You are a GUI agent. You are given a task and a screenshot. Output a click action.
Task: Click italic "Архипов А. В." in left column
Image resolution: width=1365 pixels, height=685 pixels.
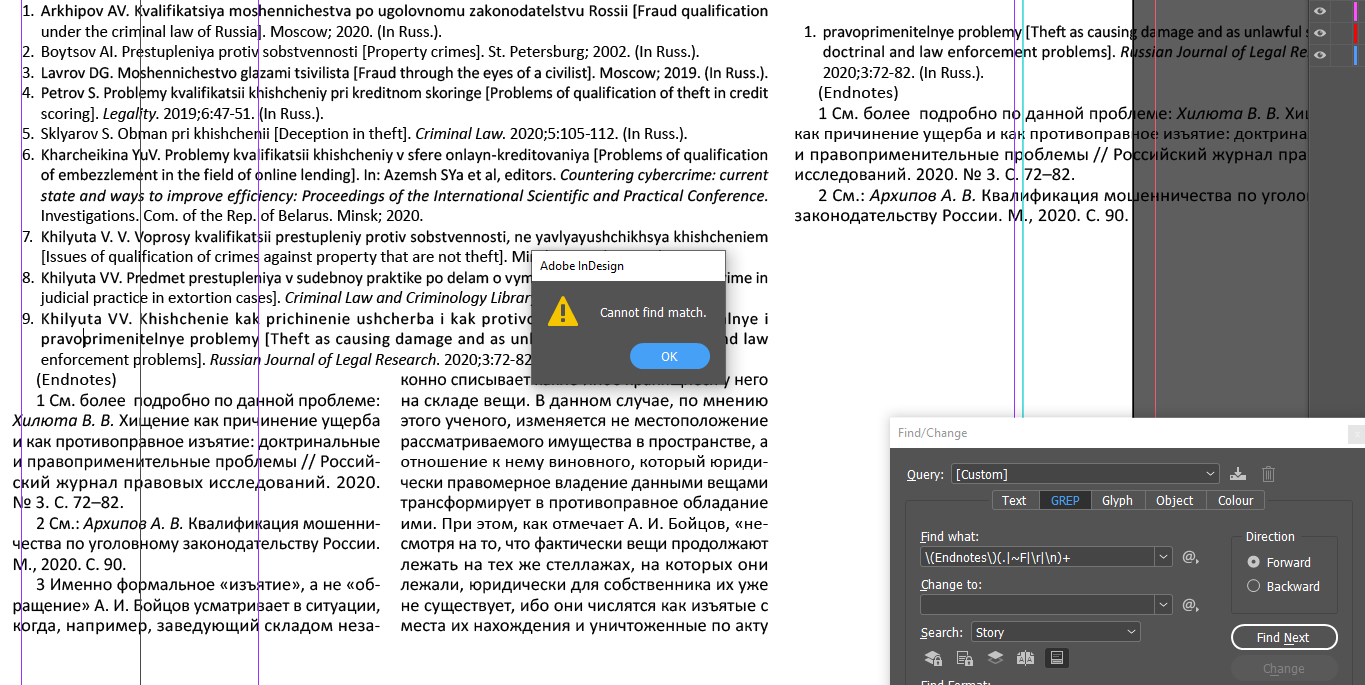pos(133,523)
